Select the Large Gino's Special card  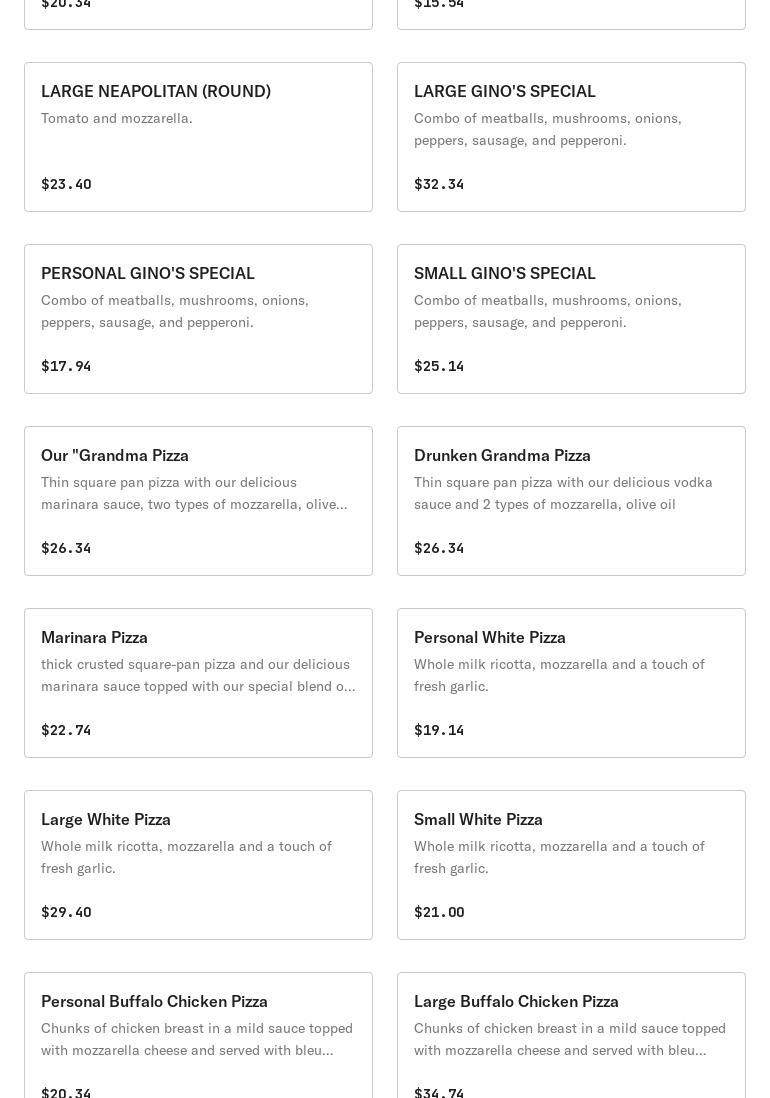tap(571, 137)
